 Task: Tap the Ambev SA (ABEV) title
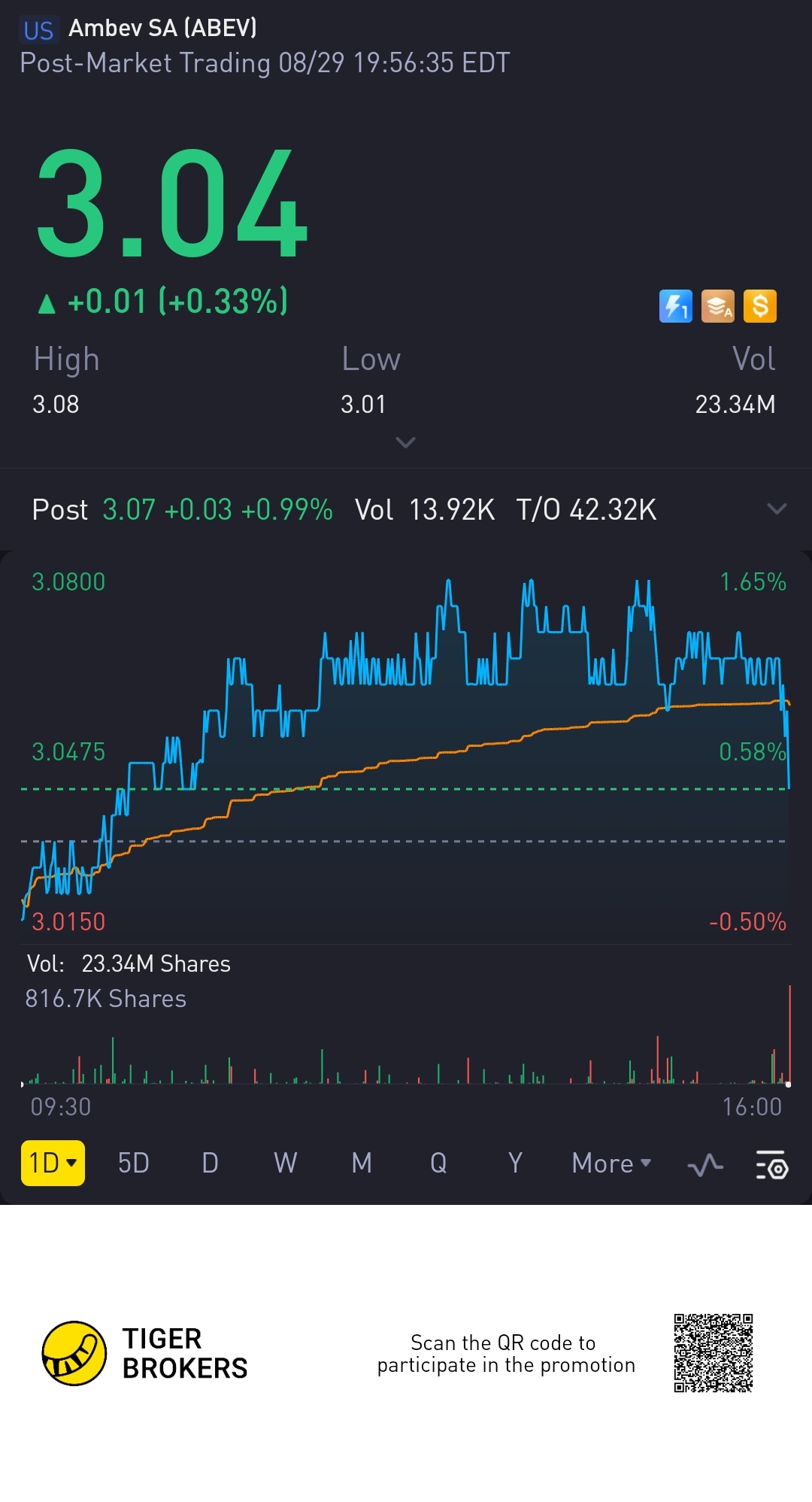click(x=162, y=28)
